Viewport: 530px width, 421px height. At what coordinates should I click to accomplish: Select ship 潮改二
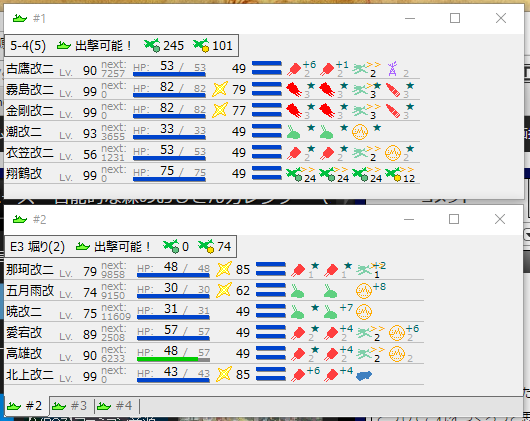pyautogui.click(x=24, y=132)
